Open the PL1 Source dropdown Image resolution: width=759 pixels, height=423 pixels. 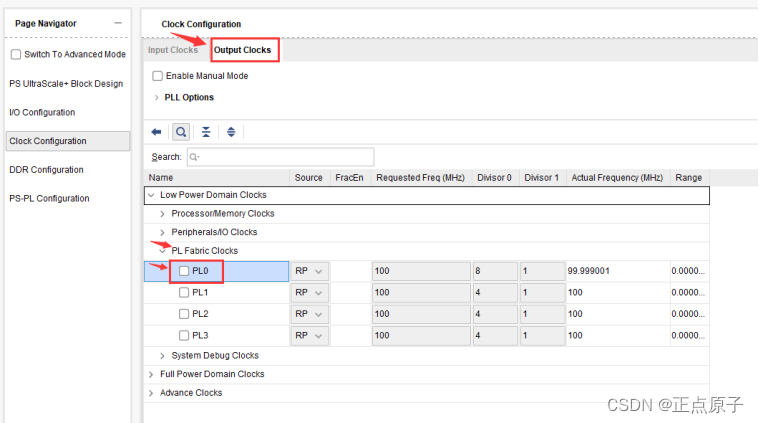click(309, 292)
